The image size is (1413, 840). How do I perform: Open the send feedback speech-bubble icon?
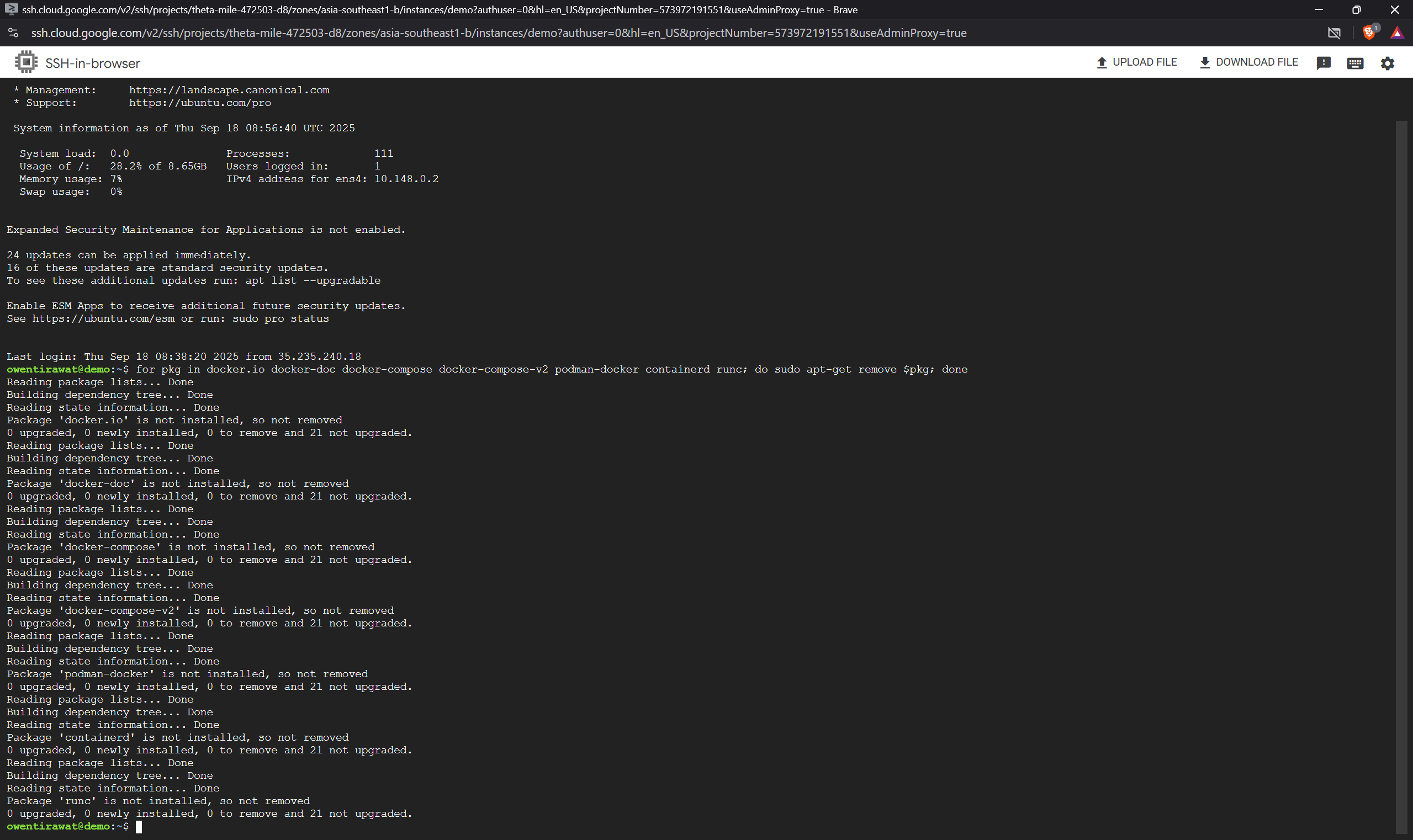point(1323,63)
